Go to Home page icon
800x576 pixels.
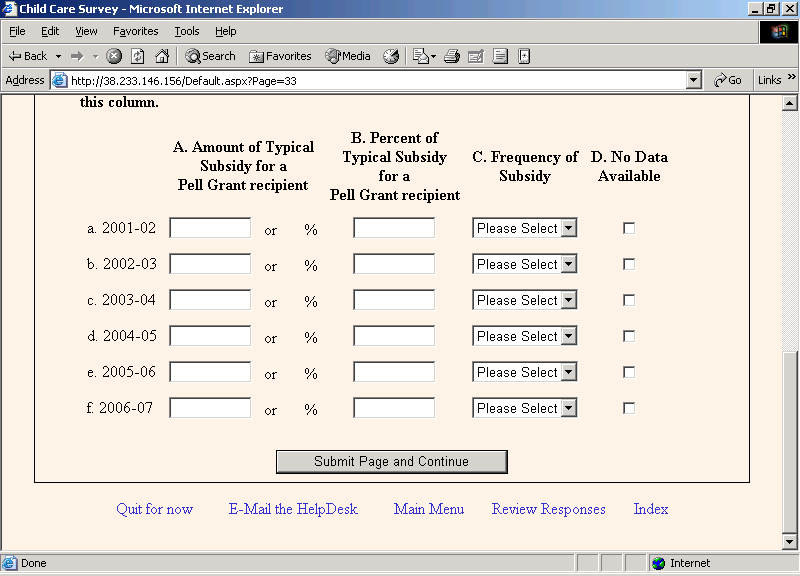pyautogui.click(x=162, y=56)
